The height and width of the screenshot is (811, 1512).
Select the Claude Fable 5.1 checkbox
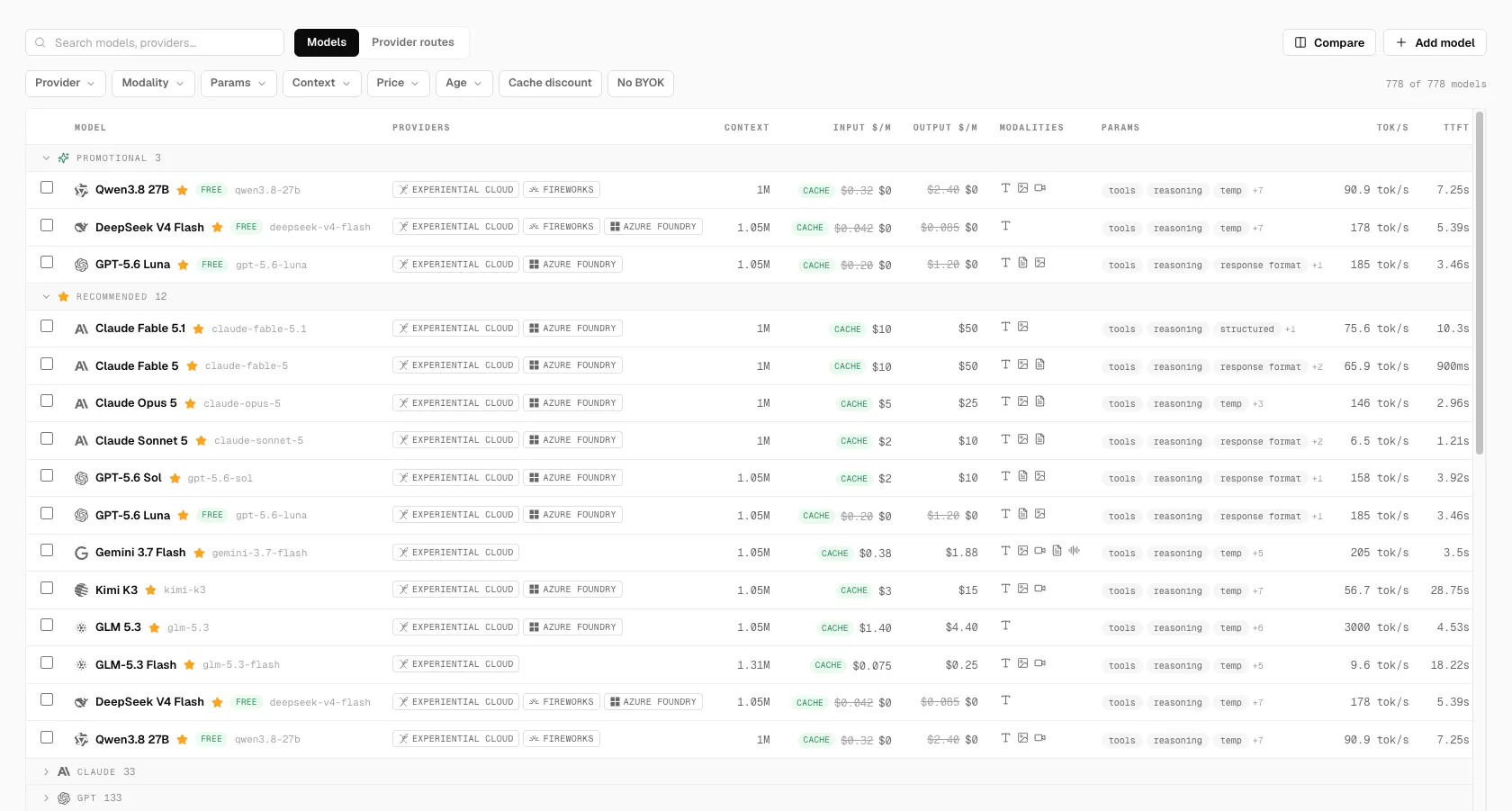click(x=47, y=326)
